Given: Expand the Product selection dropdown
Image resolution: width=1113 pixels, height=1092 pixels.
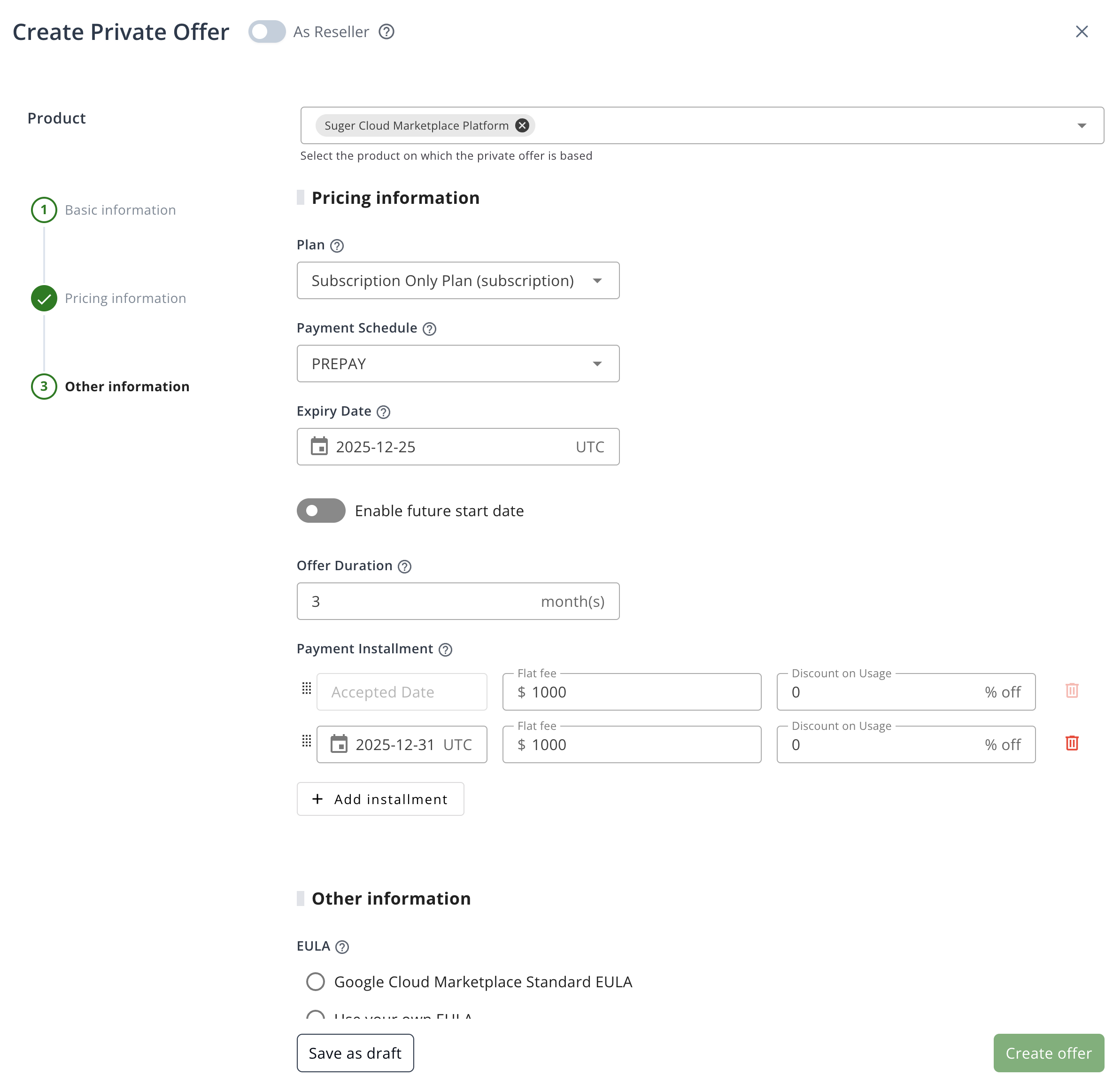Looking at the screenshot, I should 1082,125.
